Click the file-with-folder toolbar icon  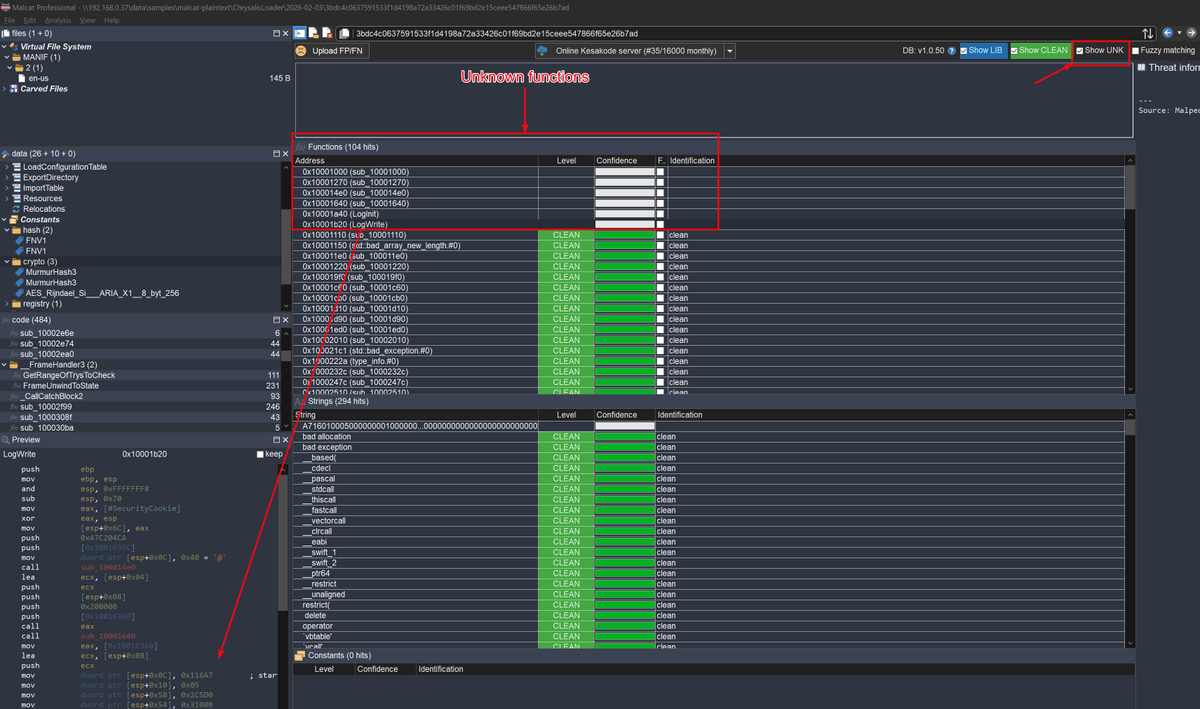pos(313,33)
